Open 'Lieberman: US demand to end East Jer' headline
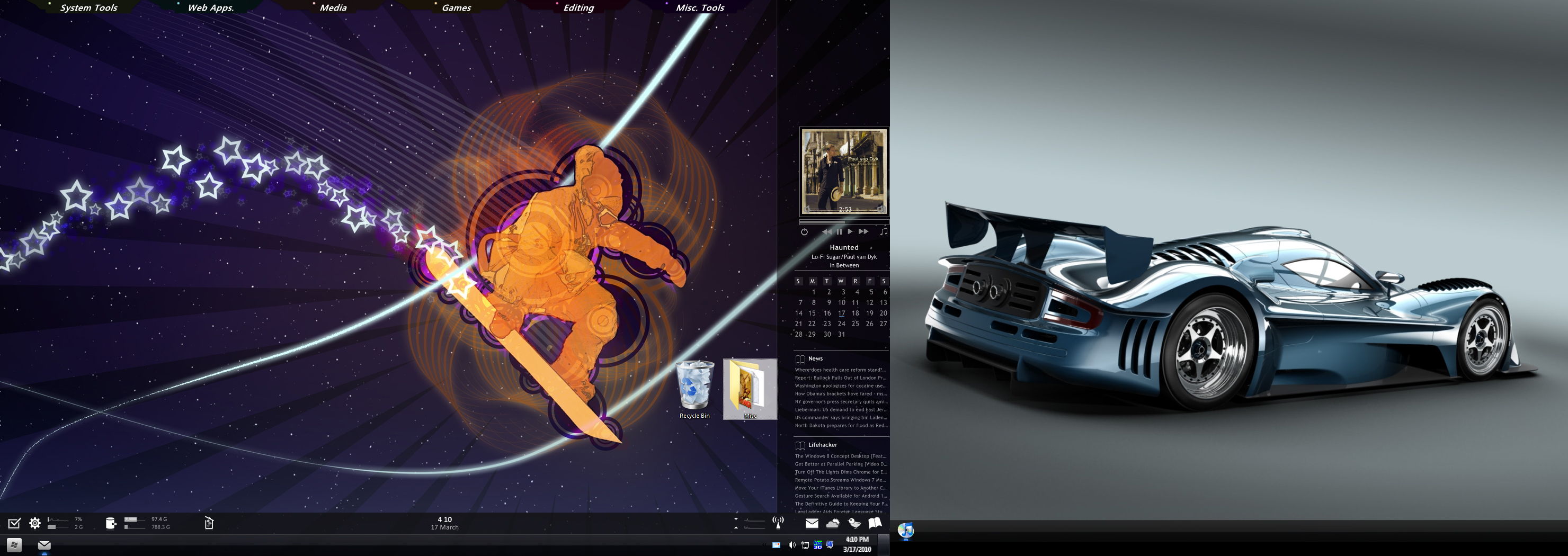 point(840,409)
